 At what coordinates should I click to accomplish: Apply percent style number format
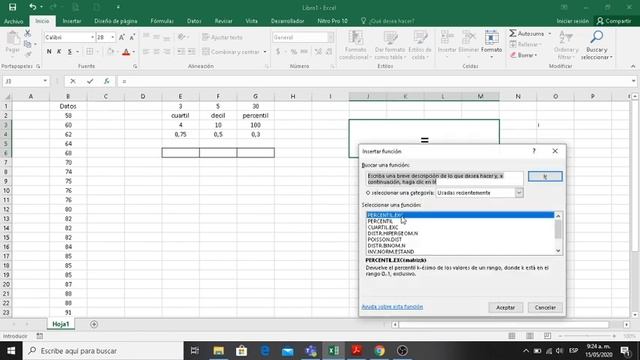click(x=293, y=52)
